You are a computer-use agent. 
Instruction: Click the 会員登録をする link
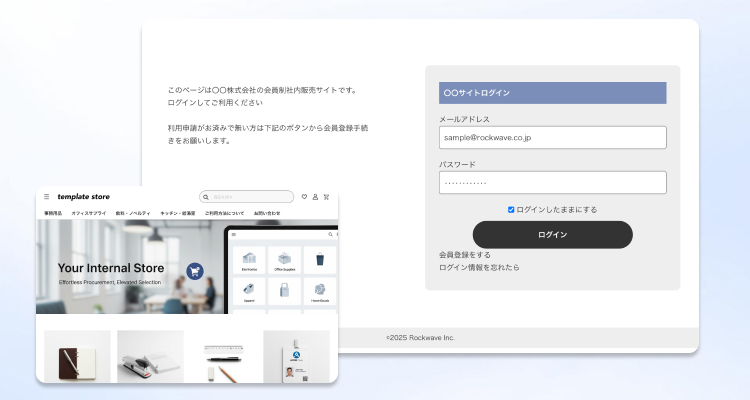(x=465, y=255)
